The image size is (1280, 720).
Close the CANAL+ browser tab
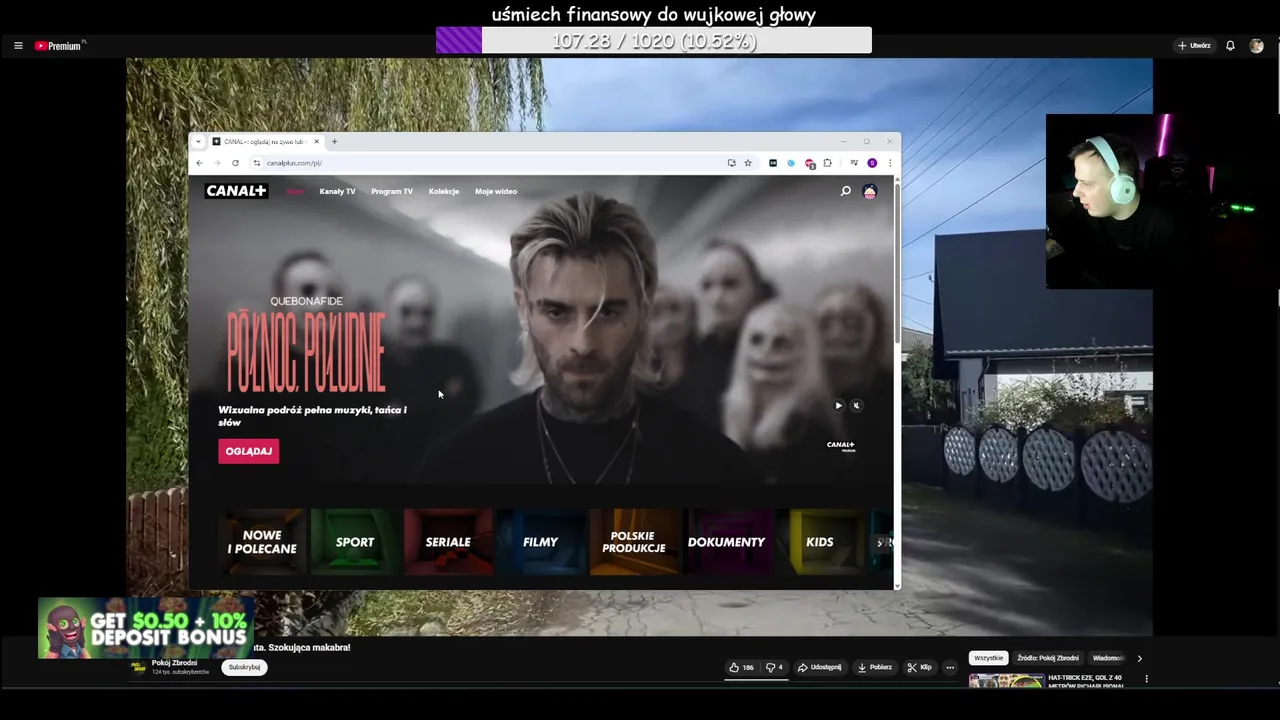point(316,141)
